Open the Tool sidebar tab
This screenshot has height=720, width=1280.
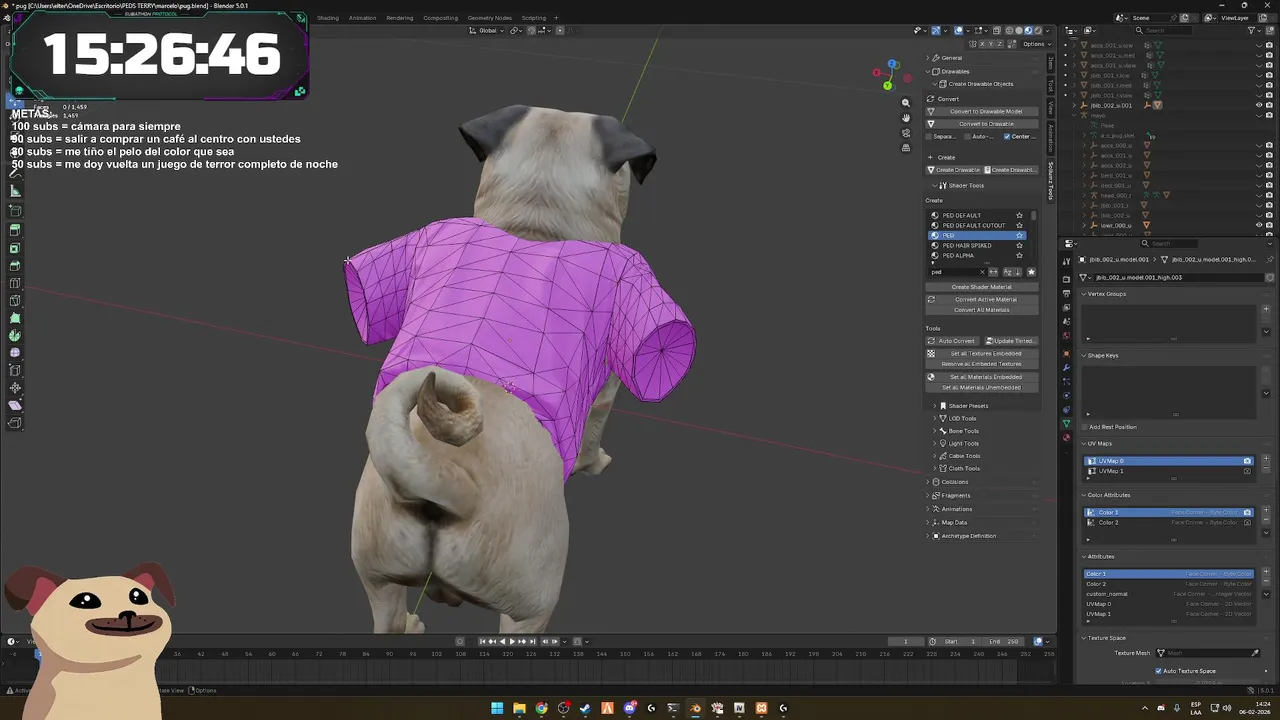(x=1051, y=85)
